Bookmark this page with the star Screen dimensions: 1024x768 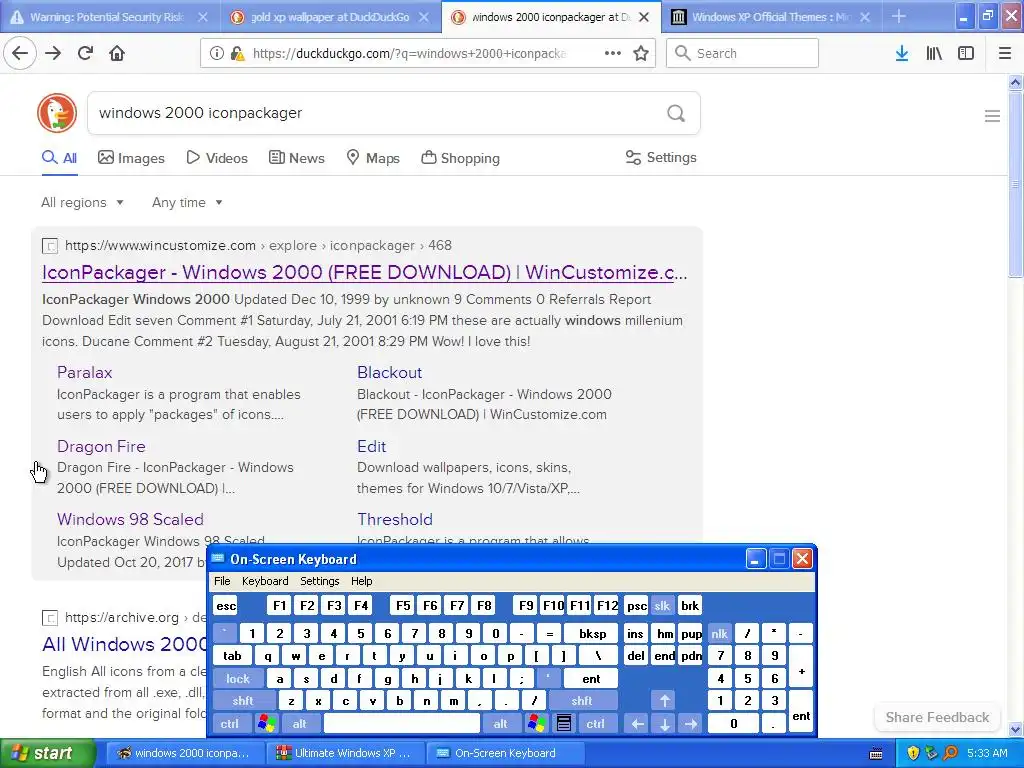tap(641, 54)
